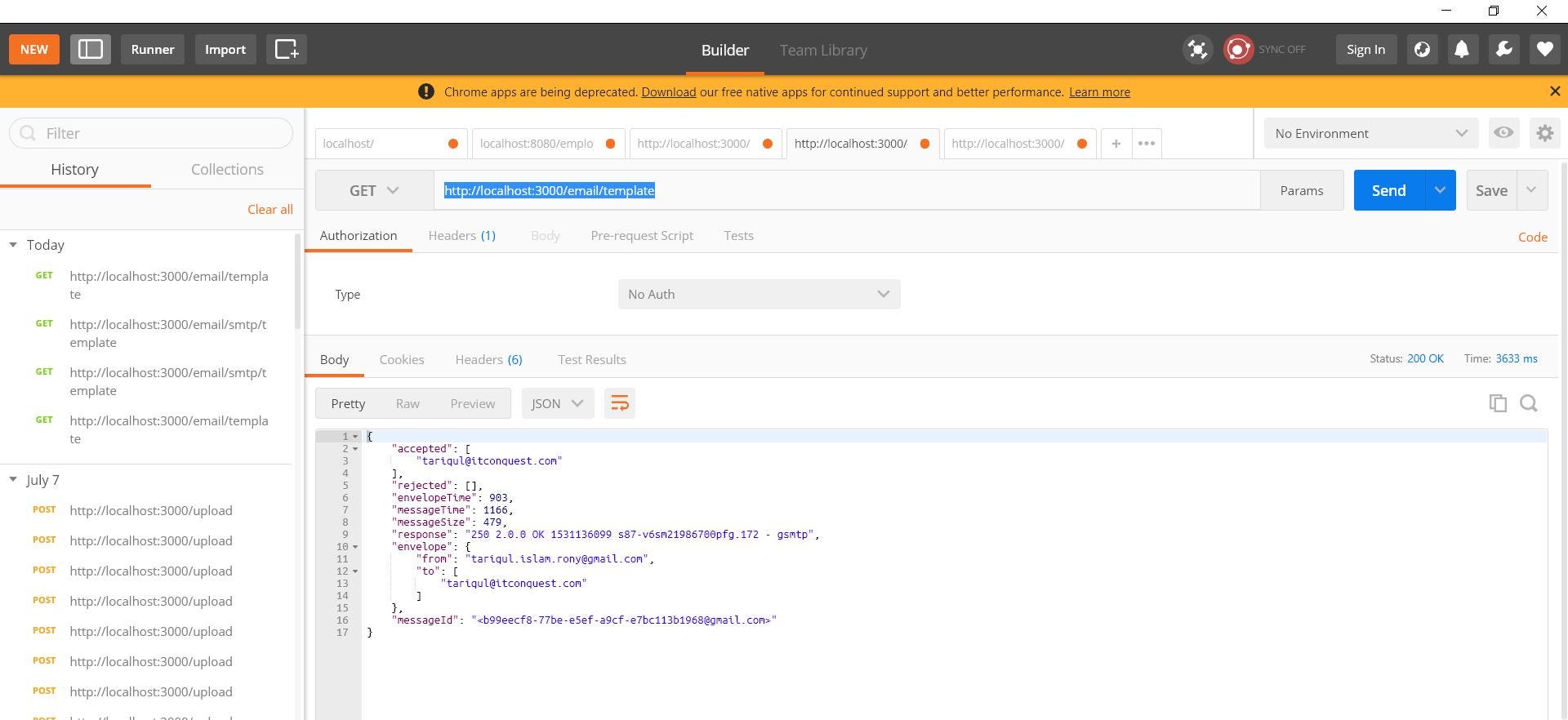Open tab options ellipsis menu
The image size is (1568, 720).
(x=1146, y=143)
